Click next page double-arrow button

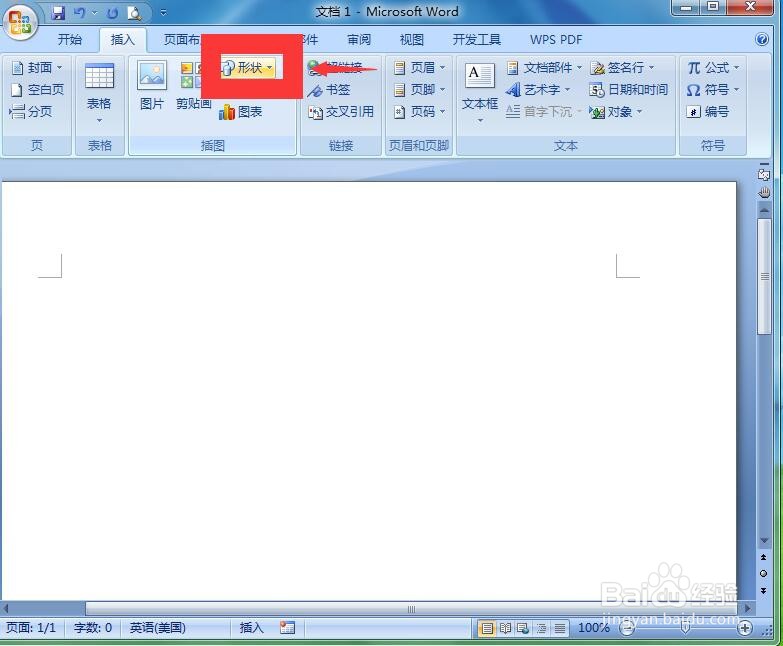coord(764,591)
